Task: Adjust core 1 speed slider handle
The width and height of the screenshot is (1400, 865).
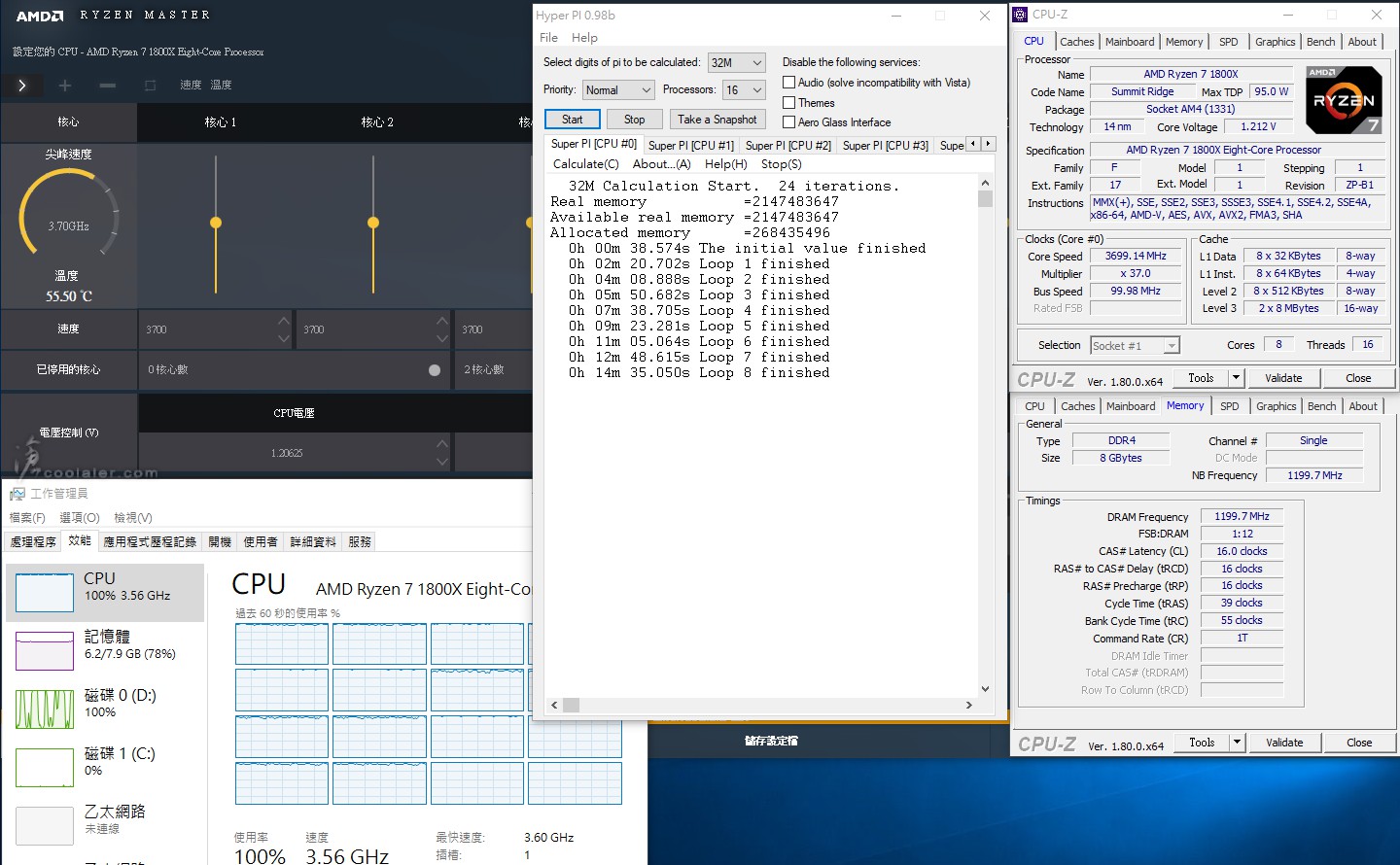Action: click(216, 223)
